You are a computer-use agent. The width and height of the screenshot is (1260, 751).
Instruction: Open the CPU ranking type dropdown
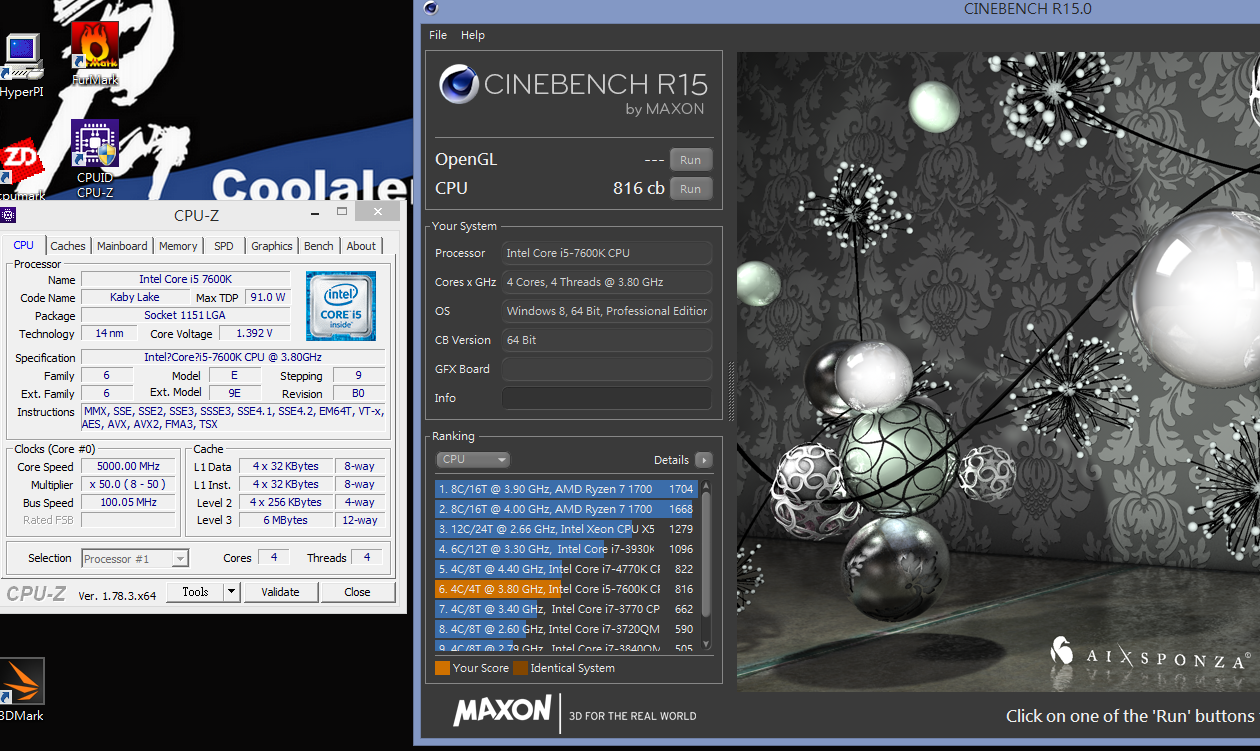(x=473, y=460)
